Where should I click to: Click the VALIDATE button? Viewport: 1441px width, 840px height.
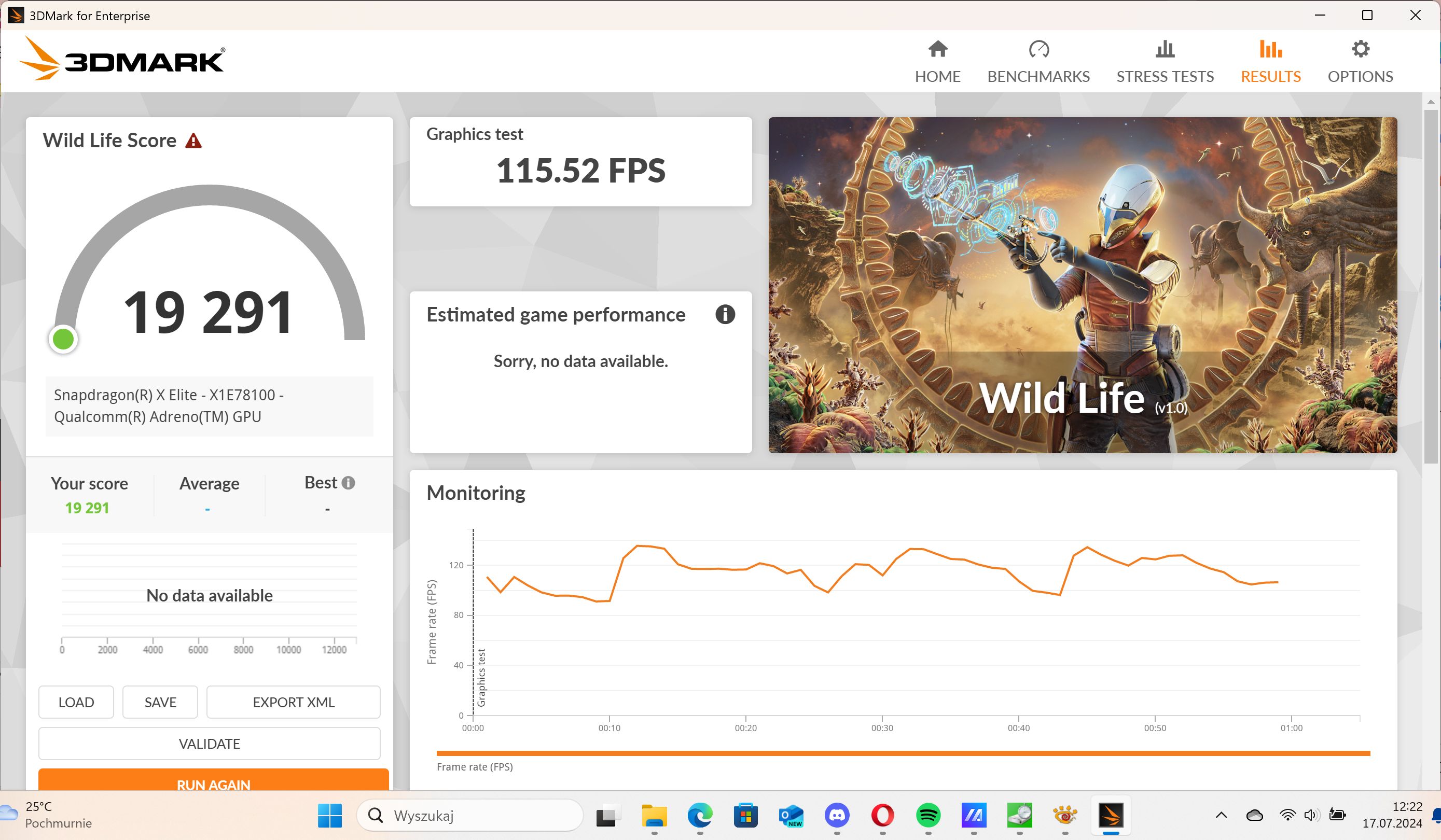click(x=209, y=743)
